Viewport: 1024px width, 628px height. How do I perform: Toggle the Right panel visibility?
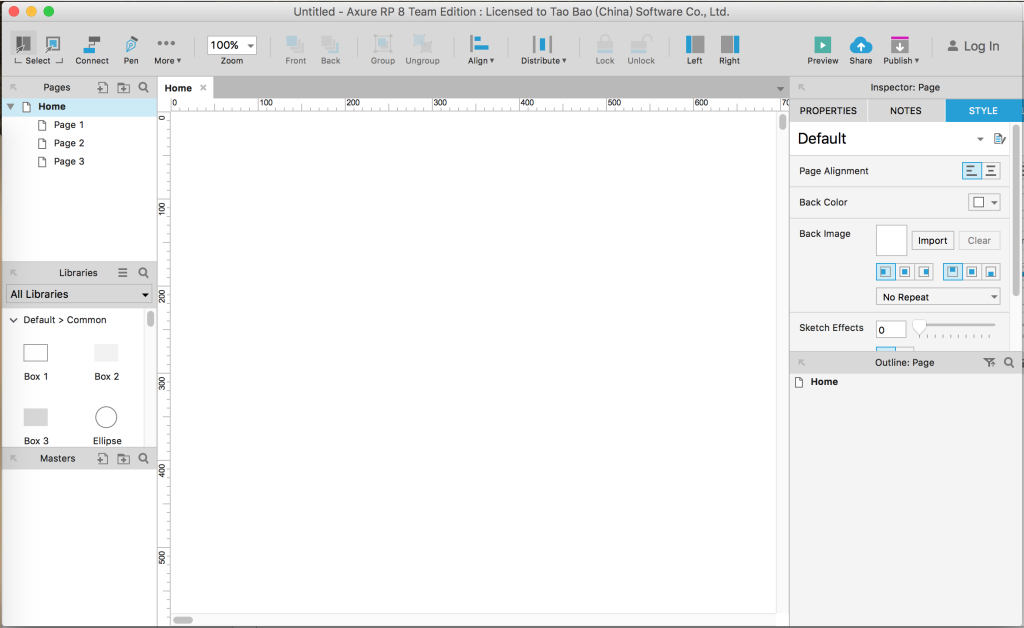coord(729,50)
